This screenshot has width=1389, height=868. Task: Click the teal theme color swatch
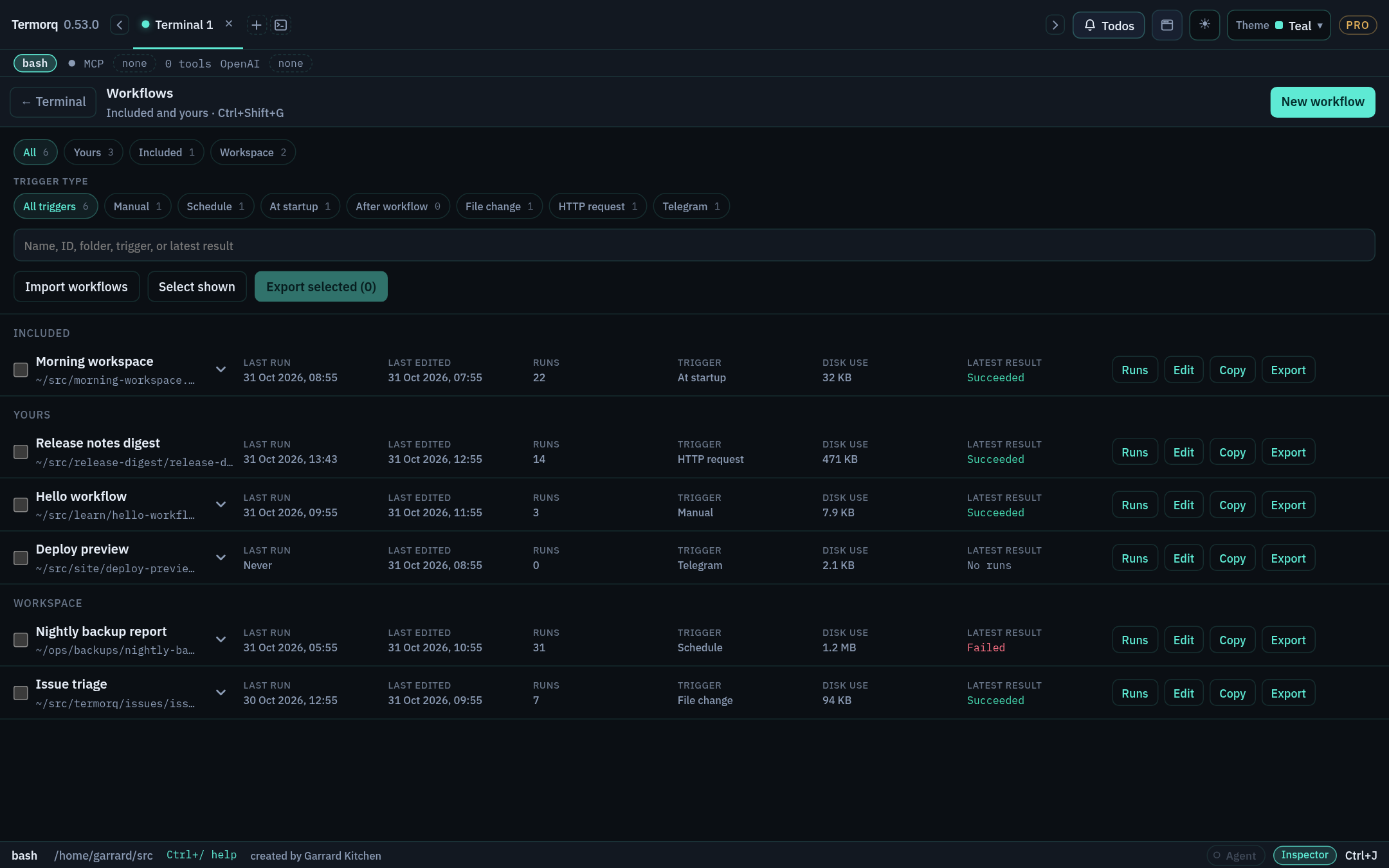point(1279,26)
